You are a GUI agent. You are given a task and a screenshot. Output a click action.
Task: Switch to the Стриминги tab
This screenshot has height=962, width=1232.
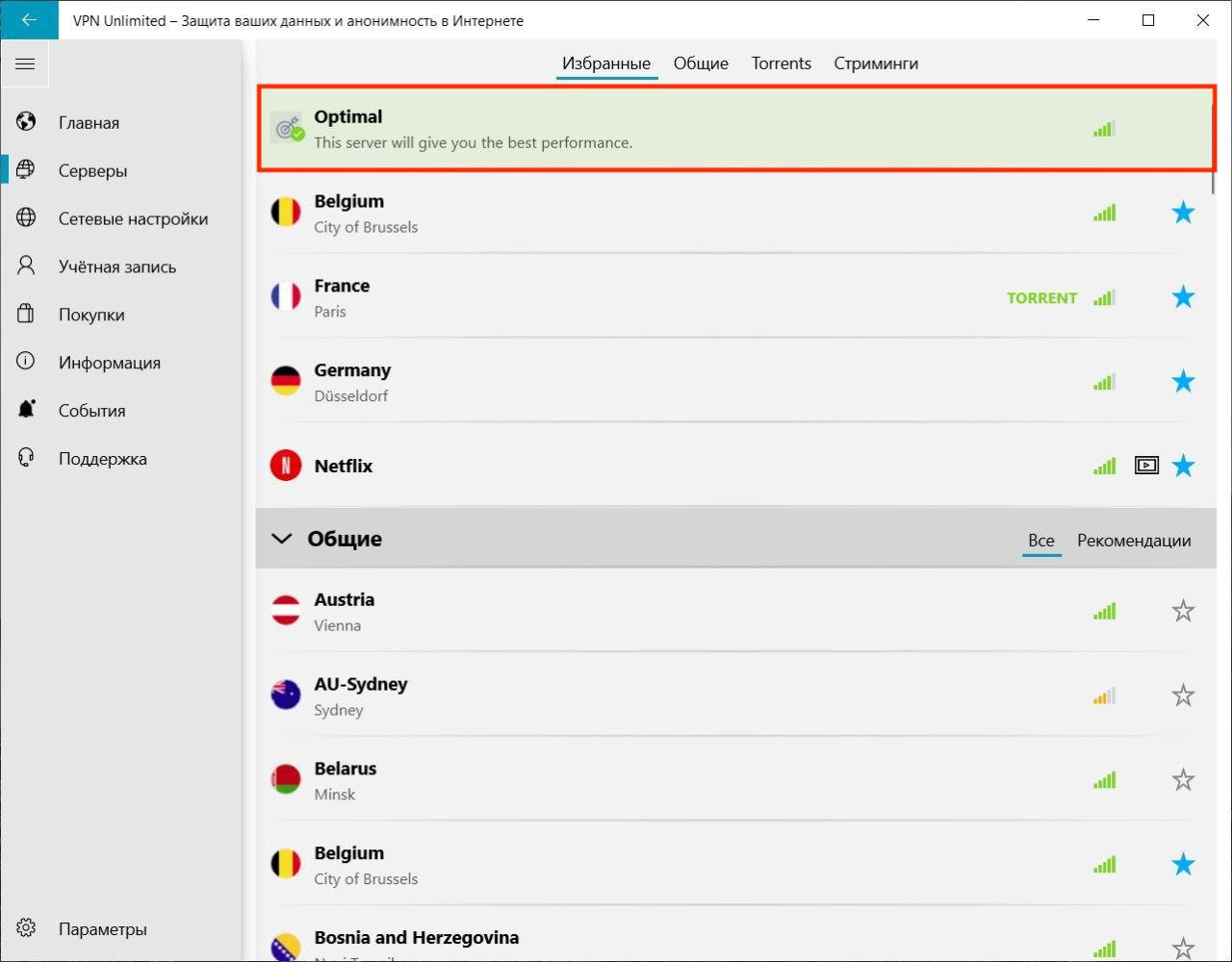pyautogui.click(x=875, y=63)
